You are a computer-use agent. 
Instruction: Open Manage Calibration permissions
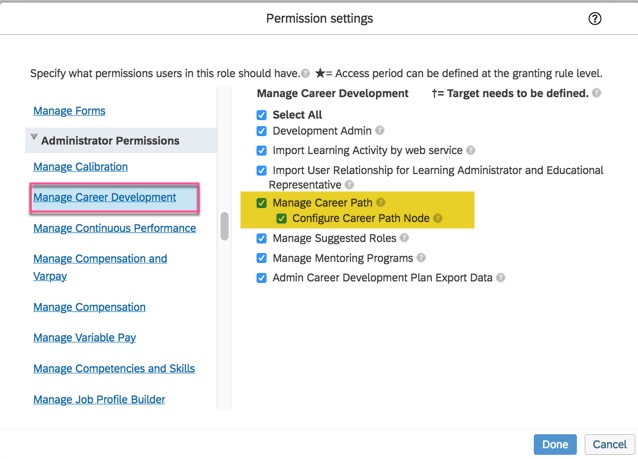[x=80, y=166]
